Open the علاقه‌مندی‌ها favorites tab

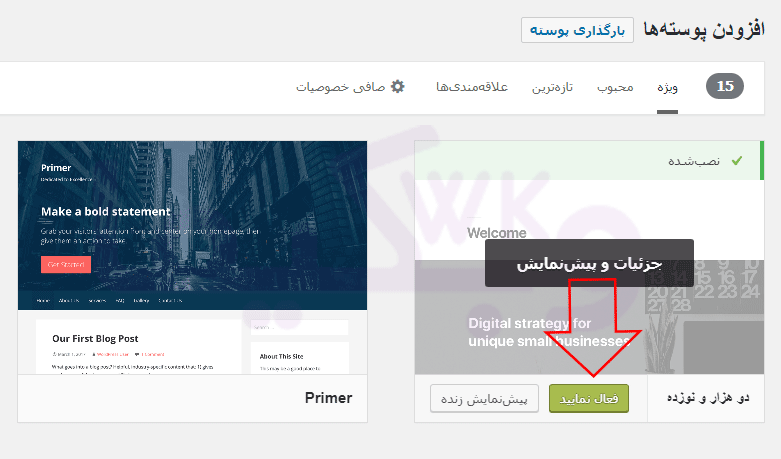tap(472, 87)
